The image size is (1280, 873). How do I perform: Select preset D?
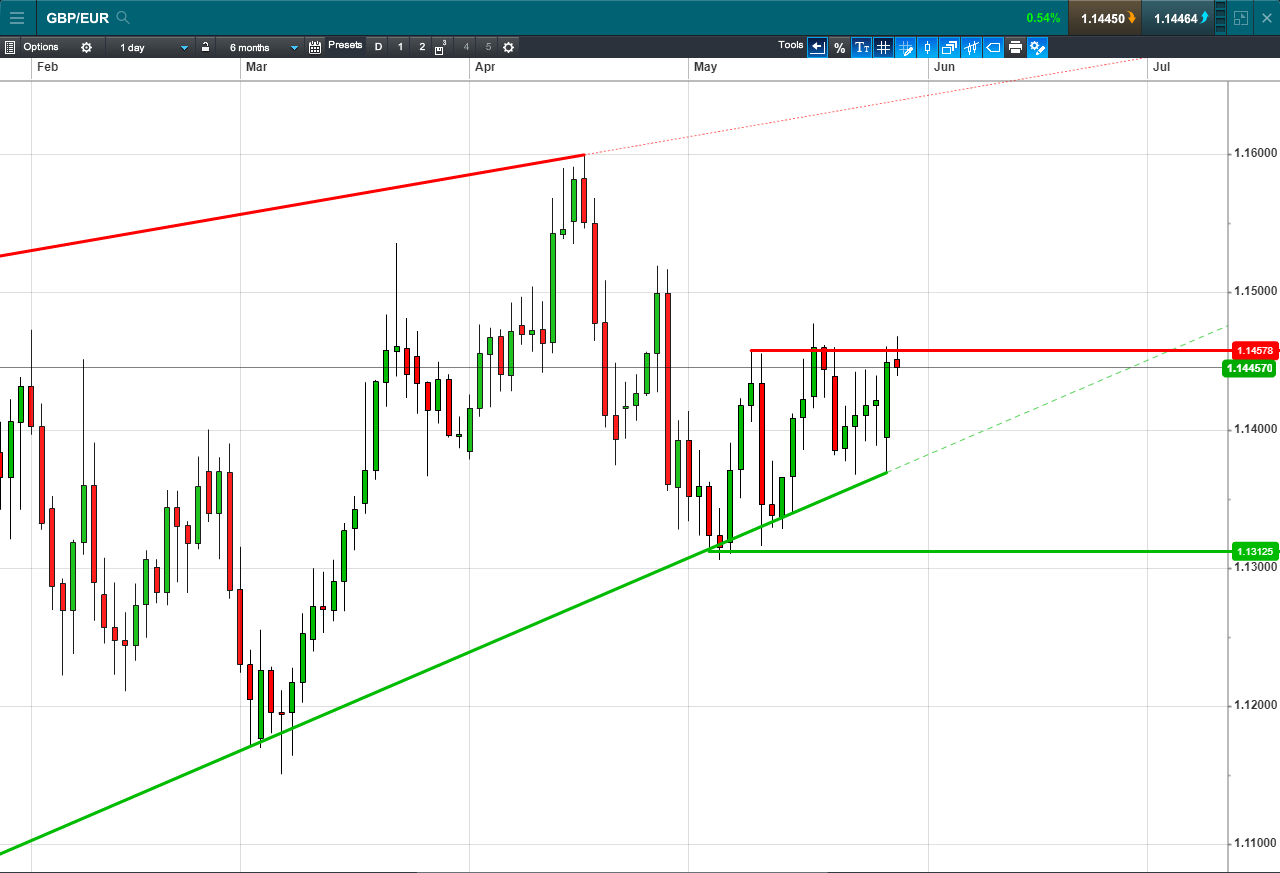[378, 47]
